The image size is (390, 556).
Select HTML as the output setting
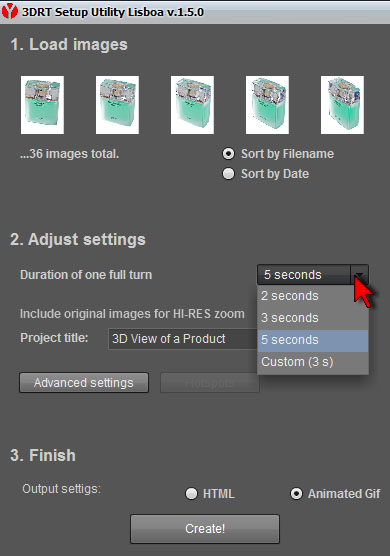point(191,494)
